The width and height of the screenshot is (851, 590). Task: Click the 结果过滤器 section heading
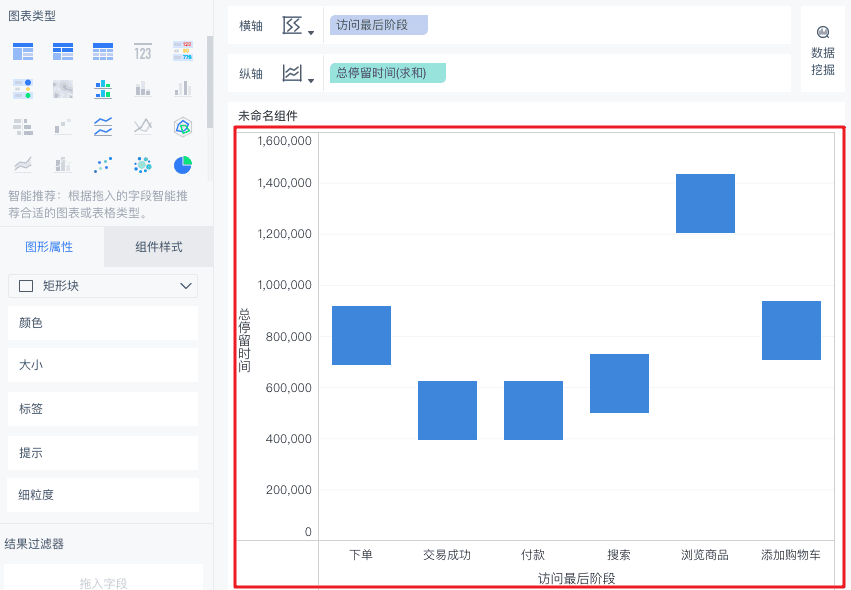click(x=34, y=543)
